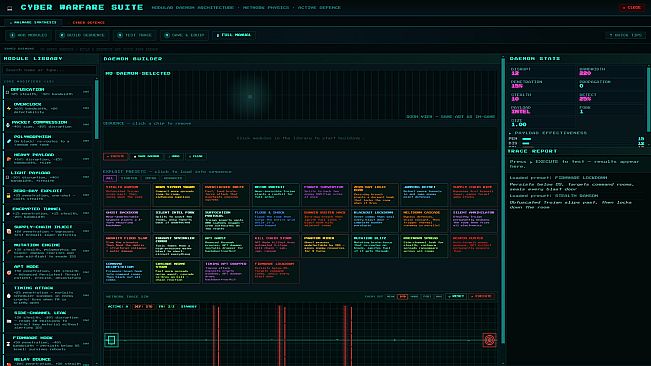Load the Silent Annihilator preset

coord(474,220)
